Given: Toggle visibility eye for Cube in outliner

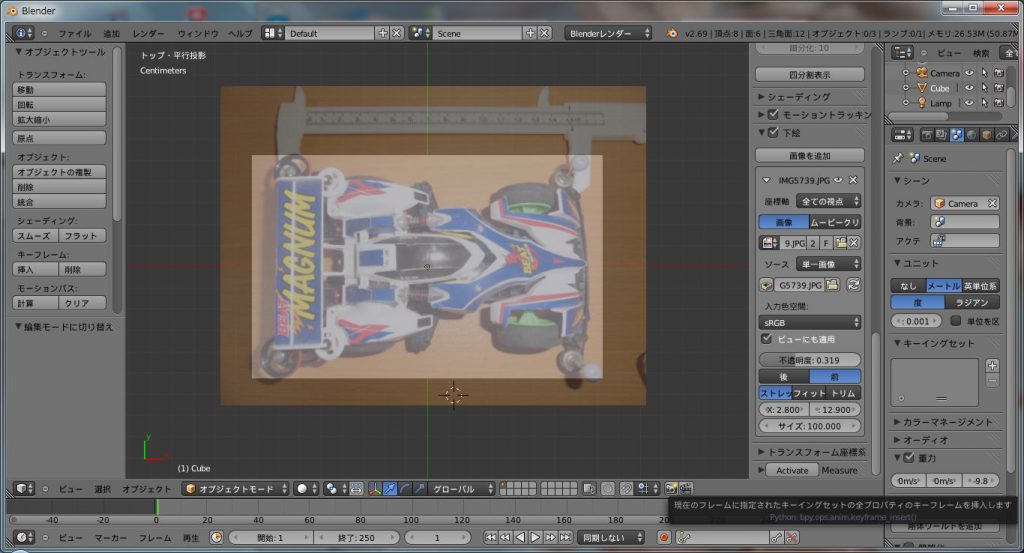Looking at the screenshot, I should tap(970, 87).
